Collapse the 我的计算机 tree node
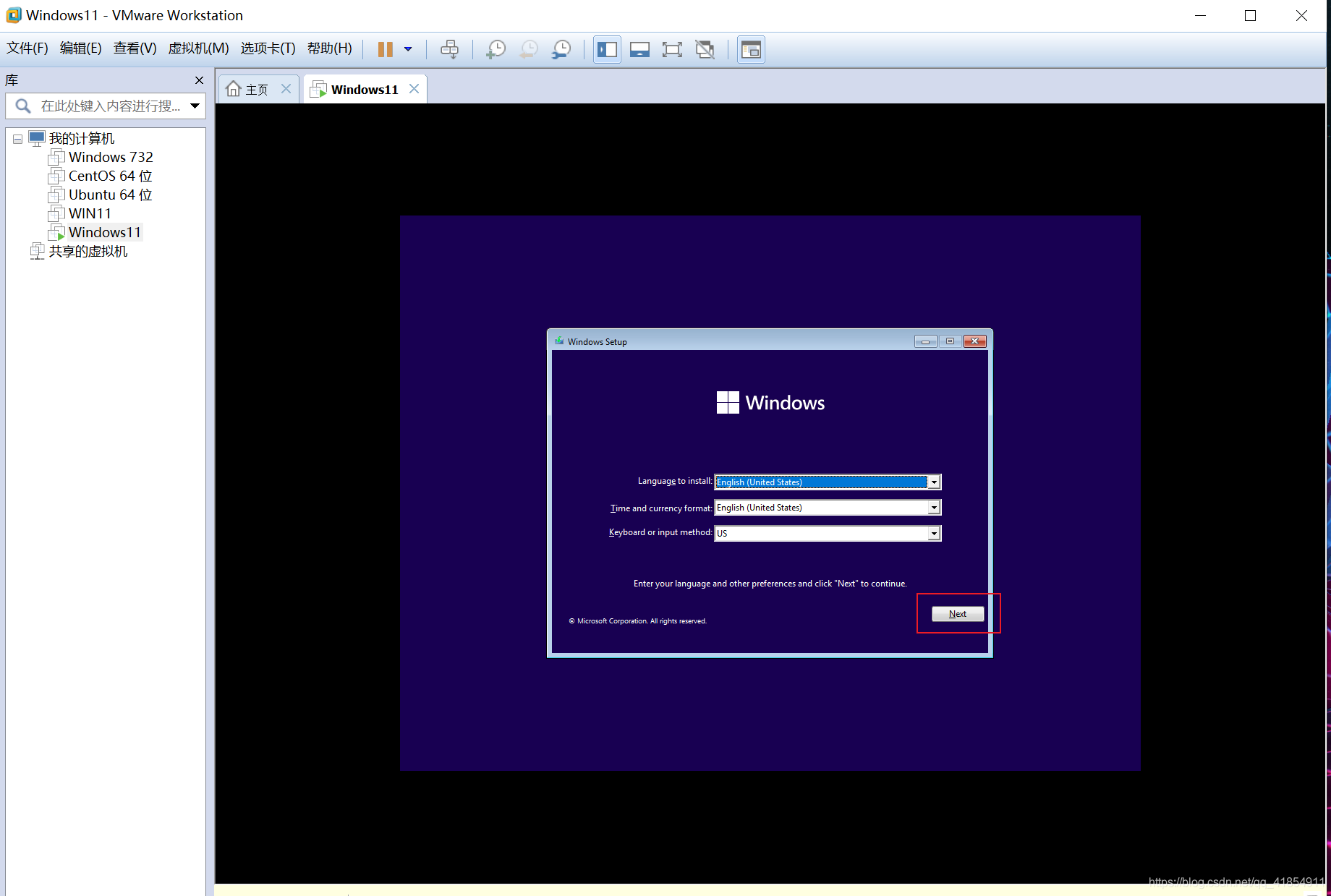This screenshot has width=1331, height=896. click(17, 139)
